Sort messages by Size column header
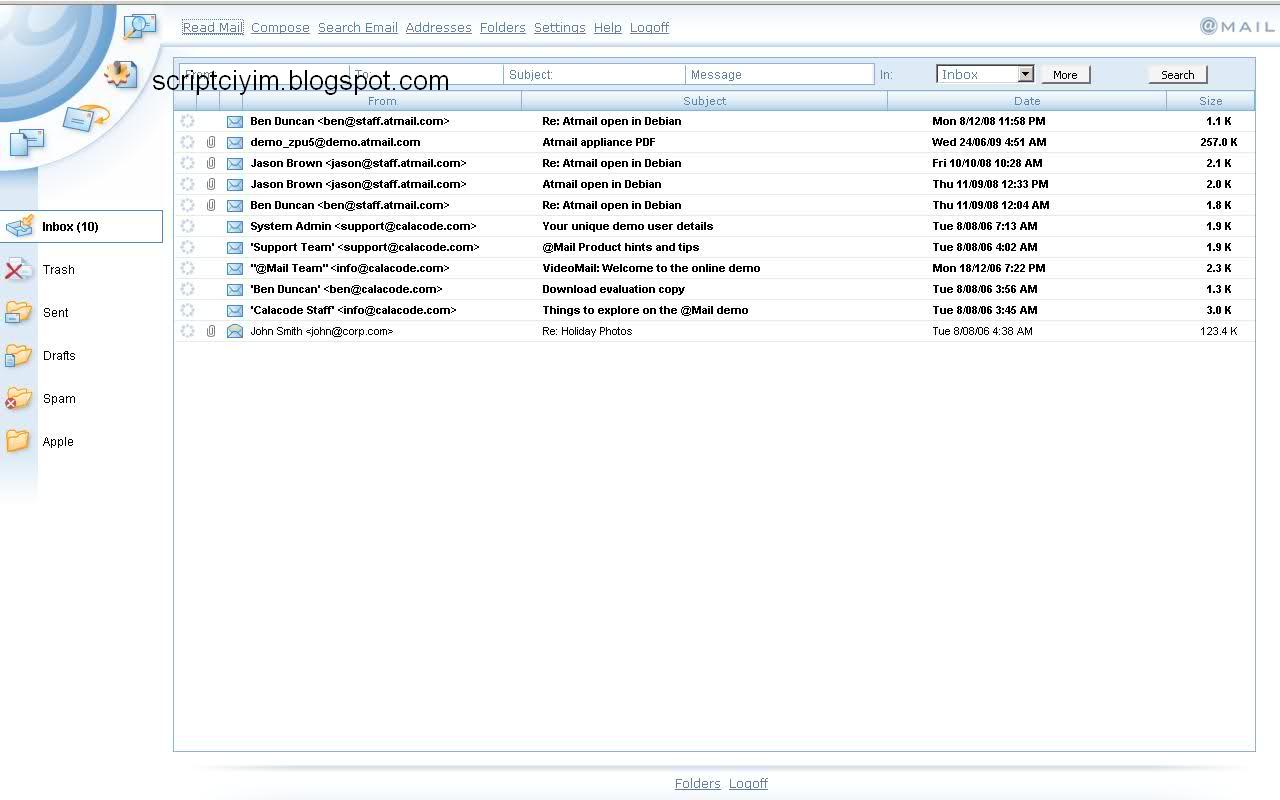The width and height of the screenshot is (1280, 800). point(1210,101)
